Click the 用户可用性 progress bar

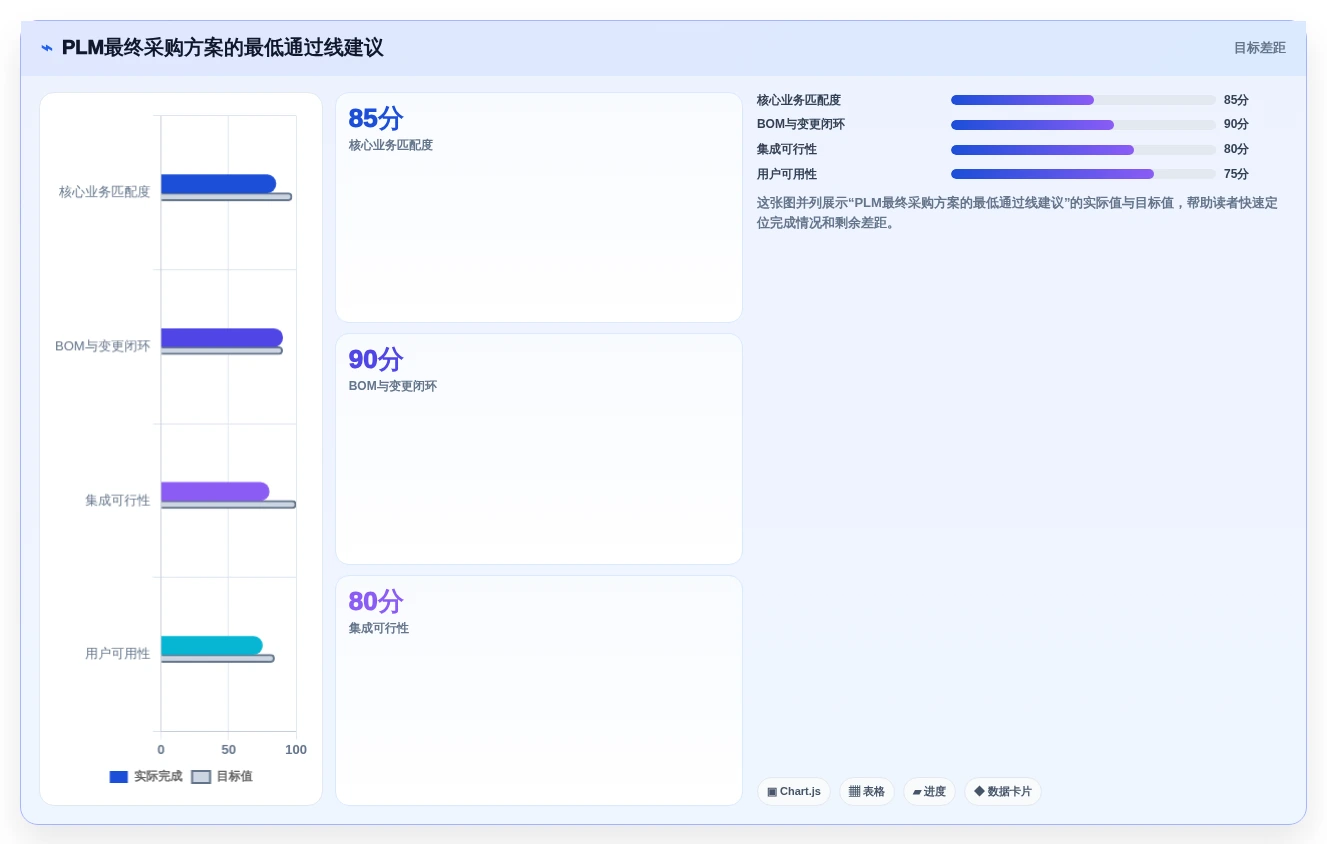pos(1083,174)
